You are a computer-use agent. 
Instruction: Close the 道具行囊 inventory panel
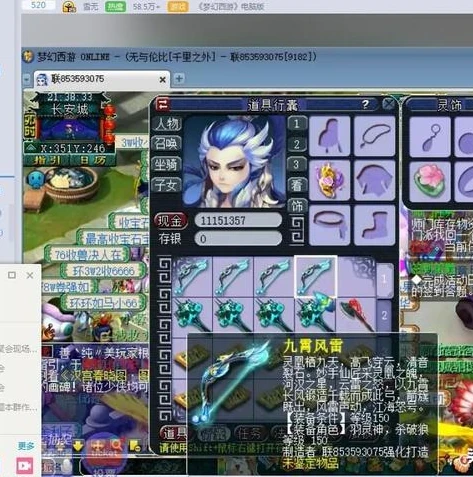[x=388, y=104]
